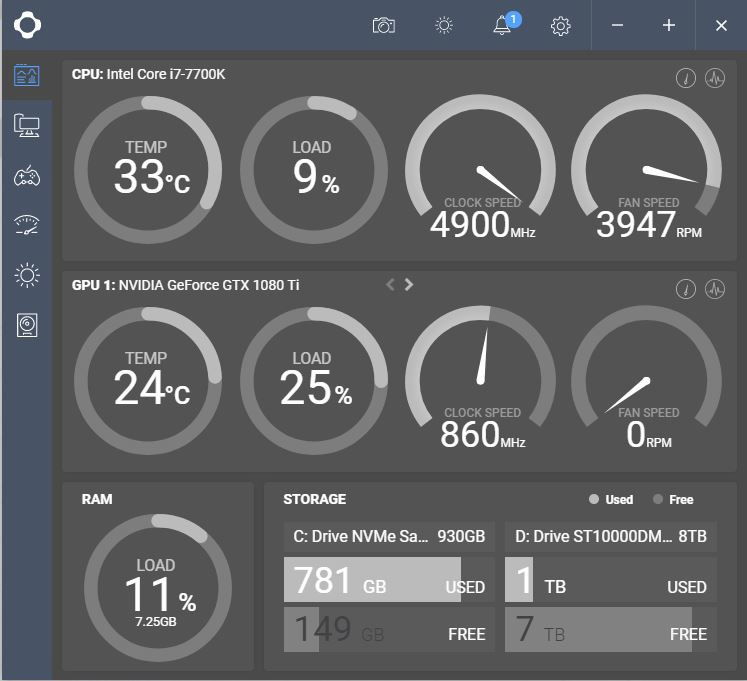Open the settings gear

coord(561,26)
